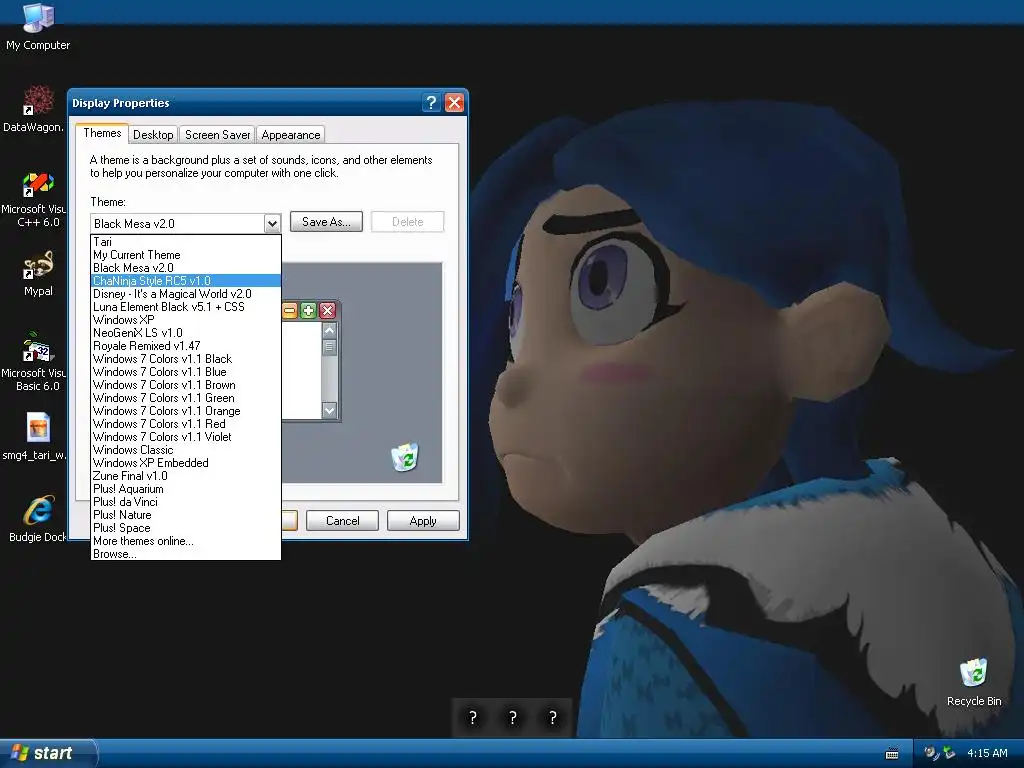
Task: Select ChaNinja Style RC5 v1.0 theme
Action: (185, 281)
